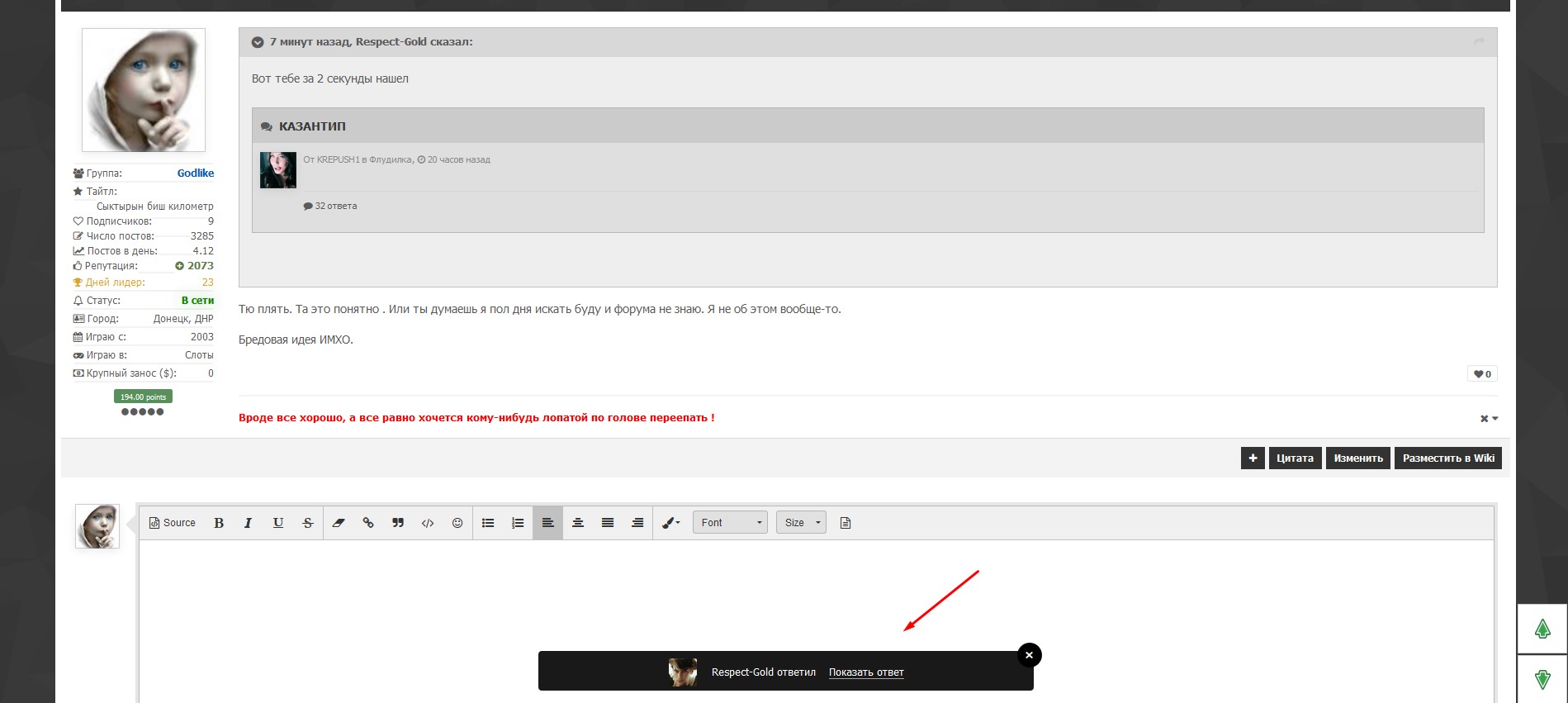
Task: Open the text color brush dropdown
Action: pyautogui.click(x=671, y=523)
